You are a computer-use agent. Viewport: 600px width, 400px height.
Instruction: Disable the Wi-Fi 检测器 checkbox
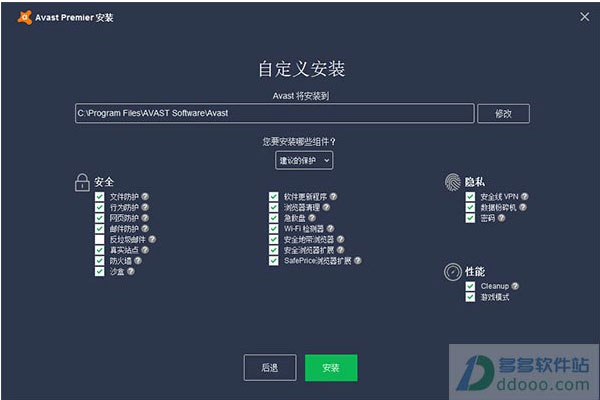[x=273, y=229]
